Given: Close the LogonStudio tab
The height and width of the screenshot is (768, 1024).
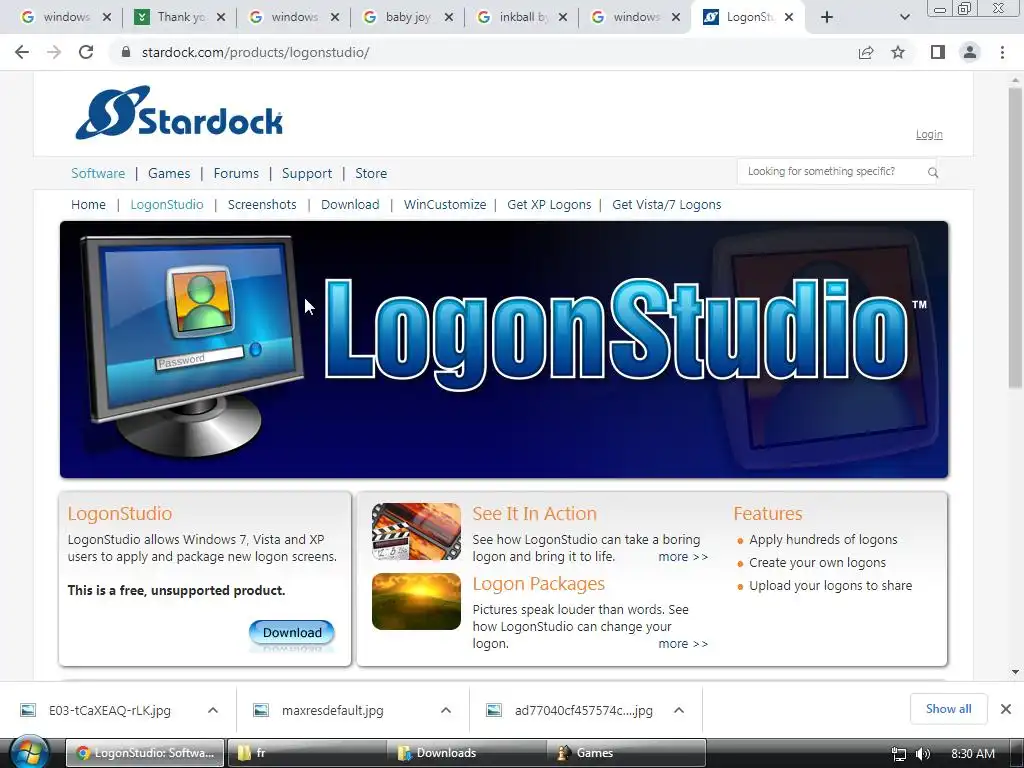Looking at the screenshot, I should click(789, 17).
